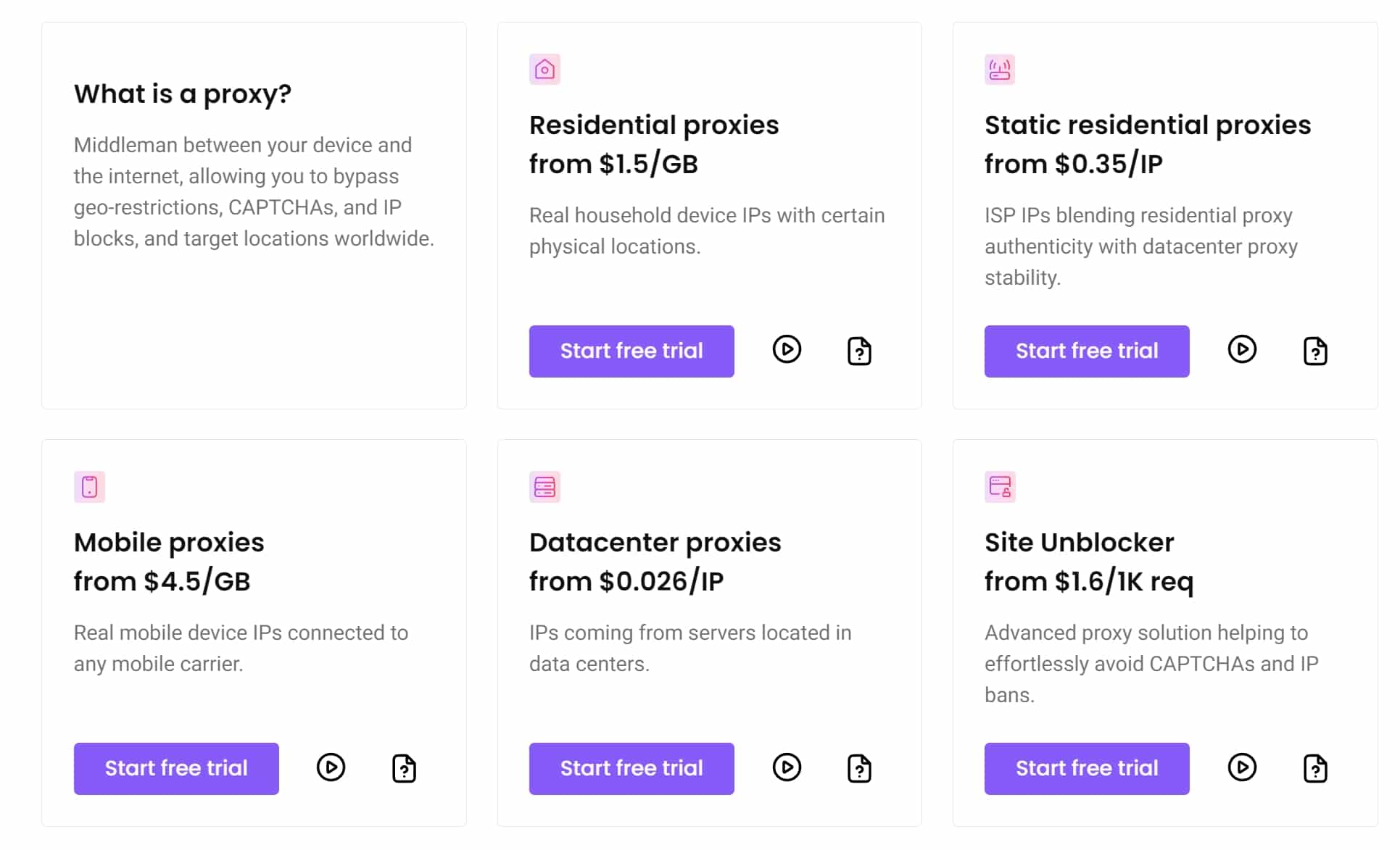Play the Datacenter proxies video

pos(787,767)
